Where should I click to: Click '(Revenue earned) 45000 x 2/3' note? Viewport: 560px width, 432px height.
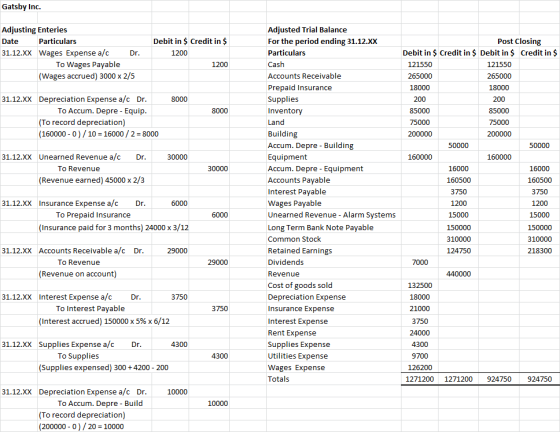[x=91, y=180]
